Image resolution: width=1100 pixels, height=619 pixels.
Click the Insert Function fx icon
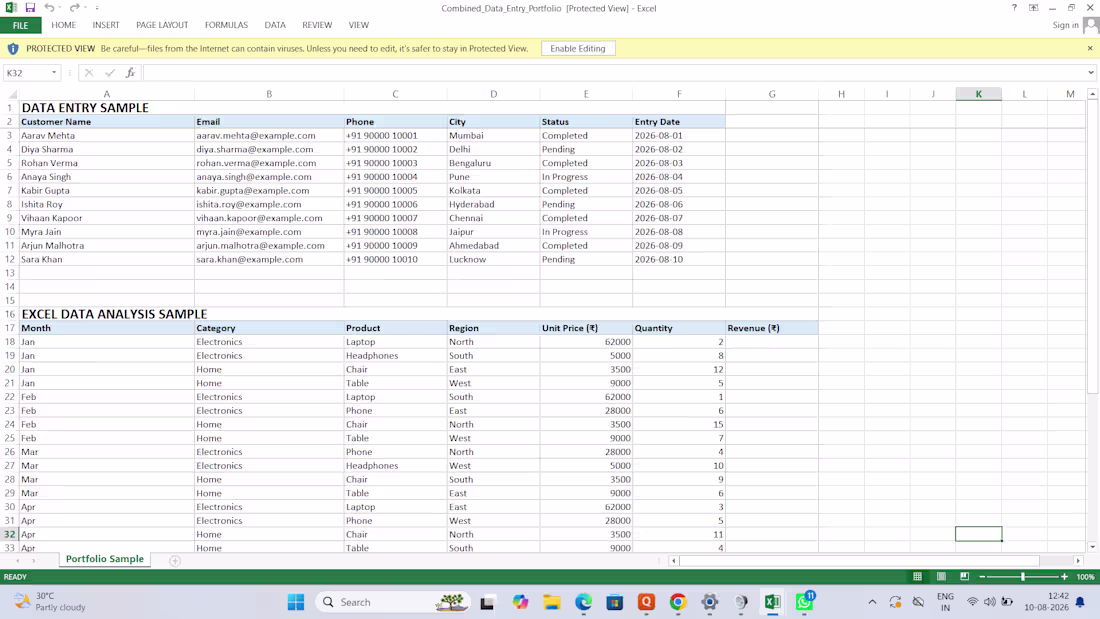130,72
